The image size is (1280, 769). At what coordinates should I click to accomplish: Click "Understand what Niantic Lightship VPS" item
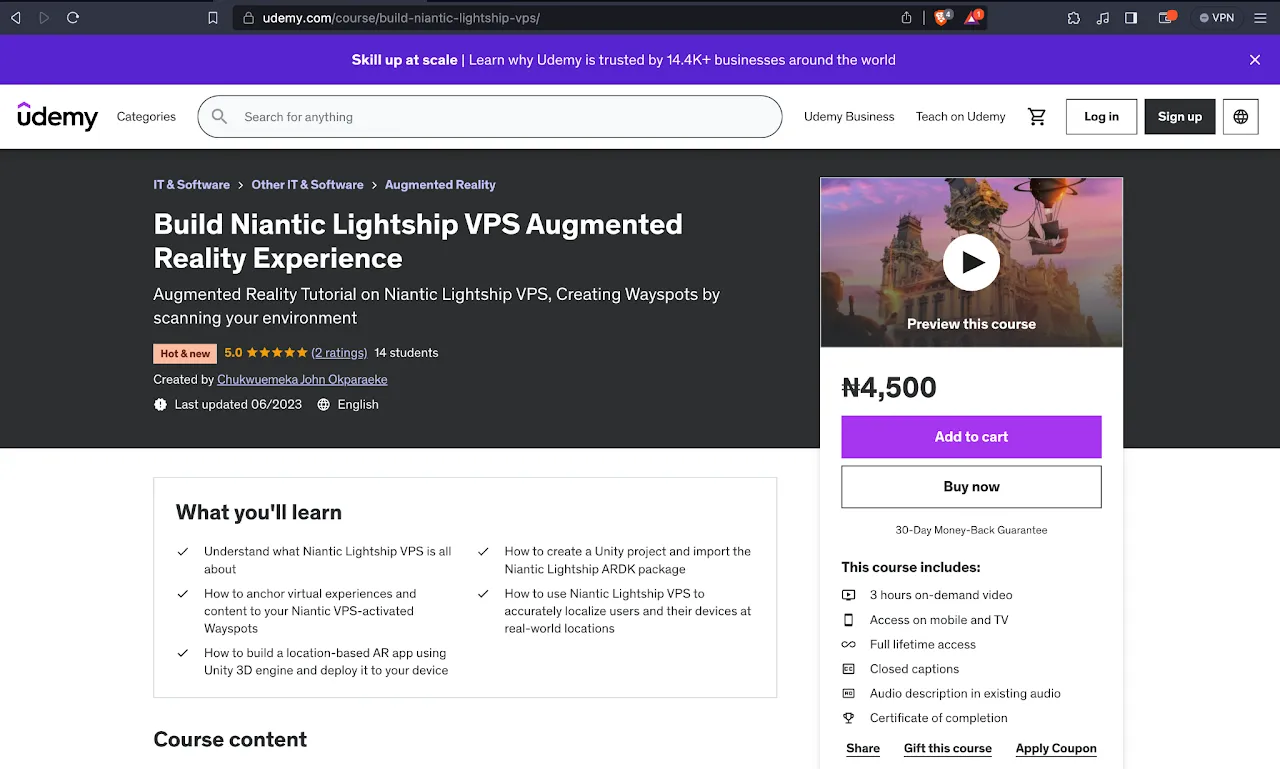click(x=328, y=560)
